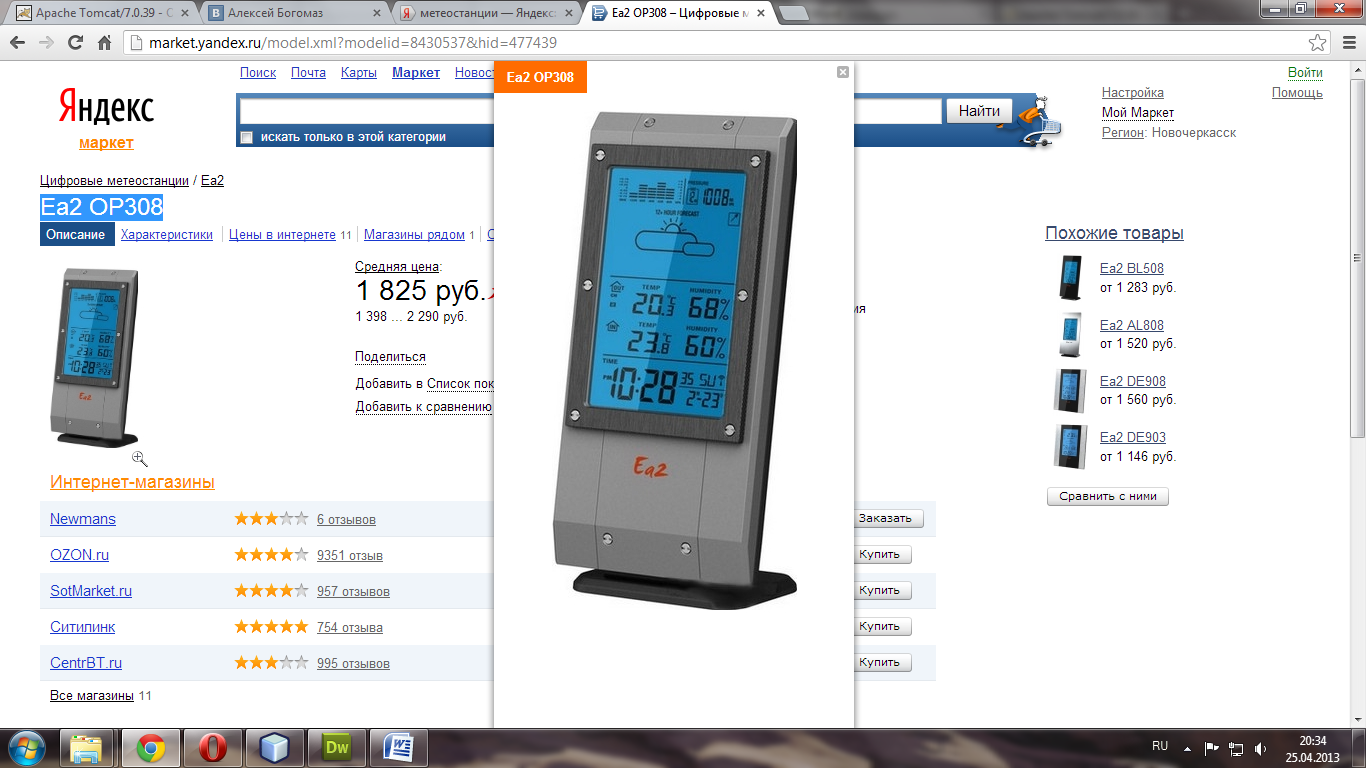Launch Opera from the taskbar
Image resolution: width=1366 pixels, height=768 pixels.
click(x=212, y=747)
